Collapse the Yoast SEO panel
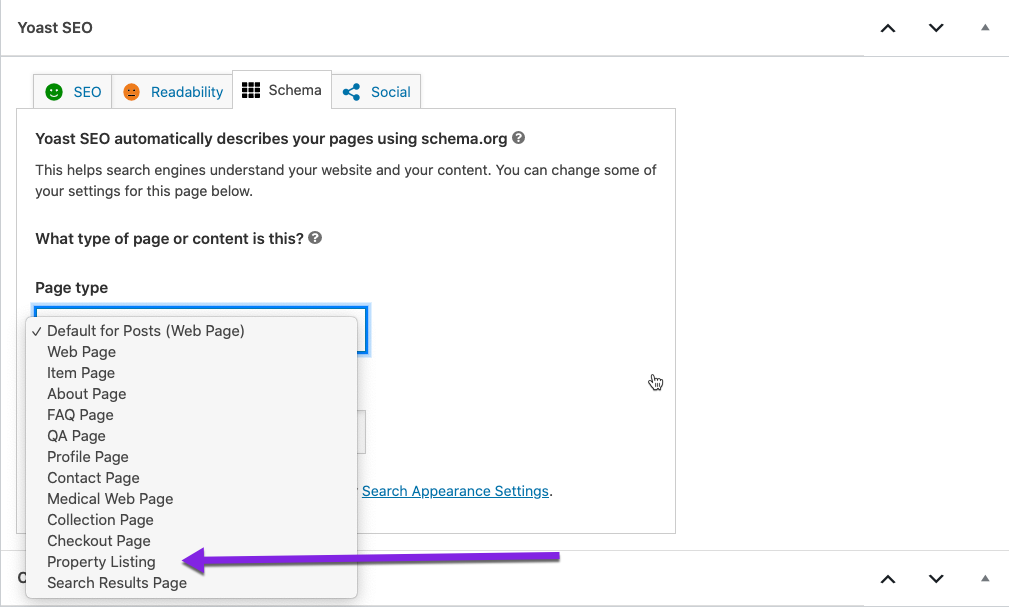Screen dimensions: 1009x607 [x=985, y=28]
